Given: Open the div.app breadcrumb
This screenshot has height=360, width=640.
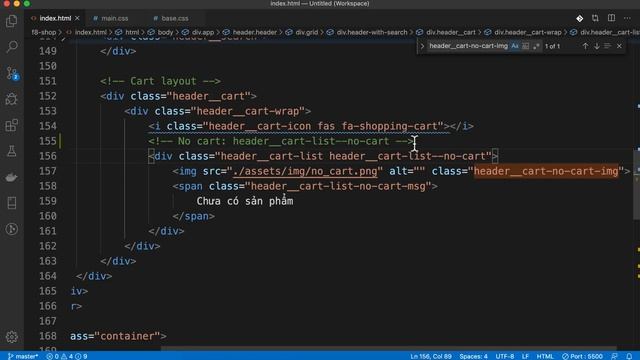Looking at the screenshot, I should [203, 32].
